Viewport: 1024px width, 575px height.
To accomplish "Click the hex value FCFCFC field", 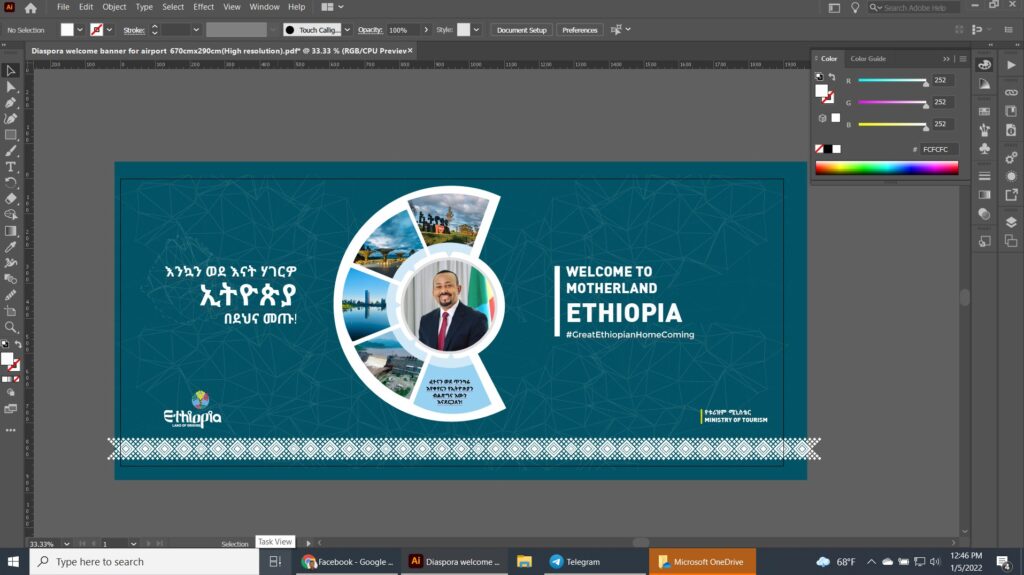I will pyautogui.click(x=938, y=150).
